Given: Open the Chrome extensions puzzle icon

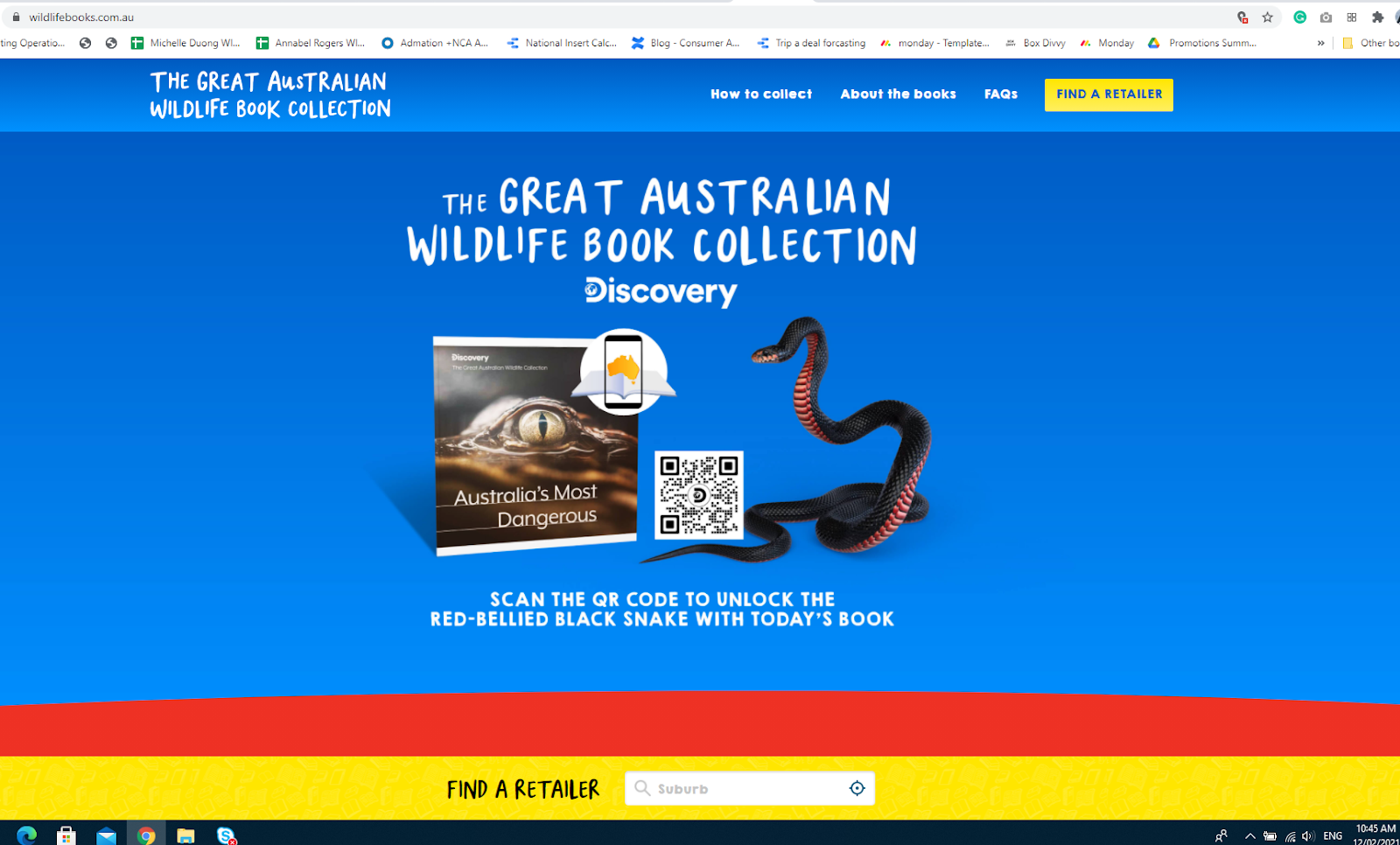Looking at the screenshot, I should (1378, 17).
